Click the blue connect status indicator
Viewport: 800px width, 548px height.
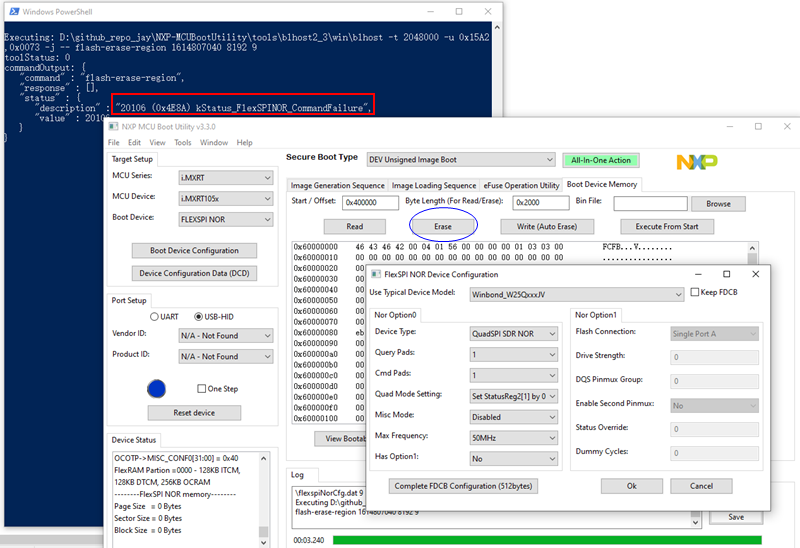[157, 389]
